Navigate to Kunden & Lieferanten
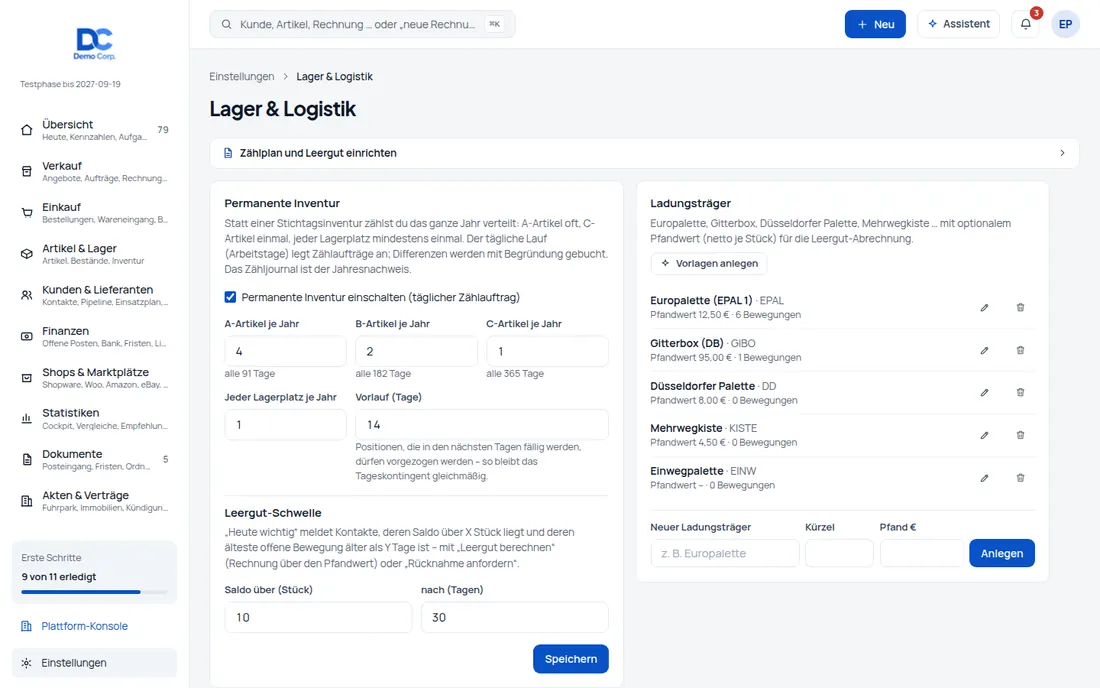 (x=95, y=295)
